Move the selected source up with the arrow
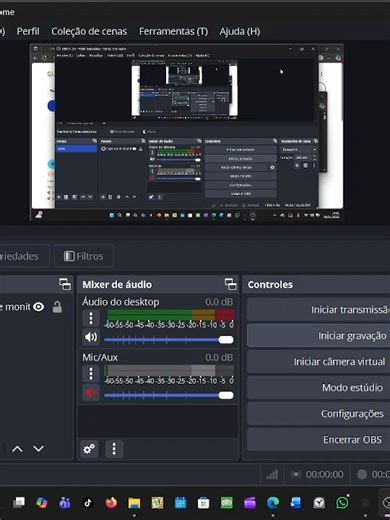The width and height of the screenshot is (390, 520). tap(17, 449)
